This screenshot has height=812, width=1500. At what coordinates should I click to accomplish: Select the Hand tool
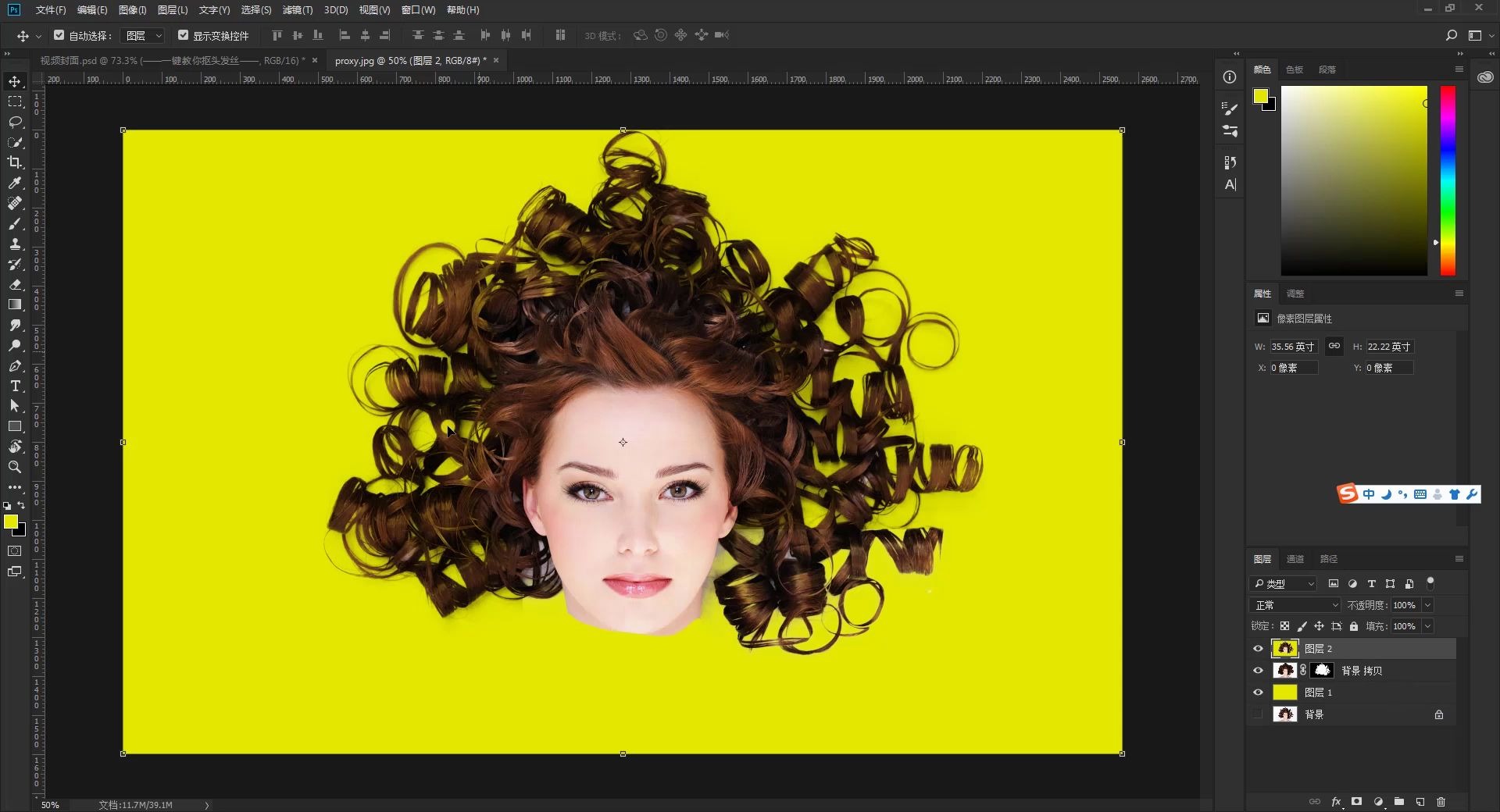[15, 447]
